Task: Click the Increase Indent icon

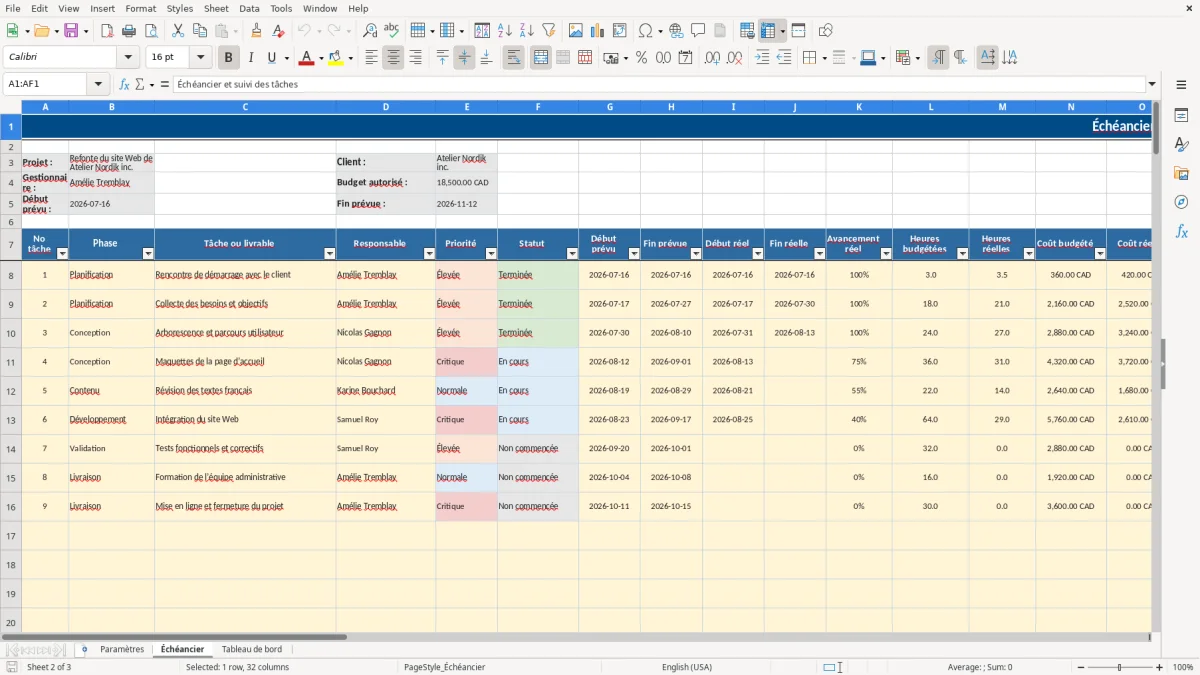Action: pyautogui.click(x=762, y=58)
